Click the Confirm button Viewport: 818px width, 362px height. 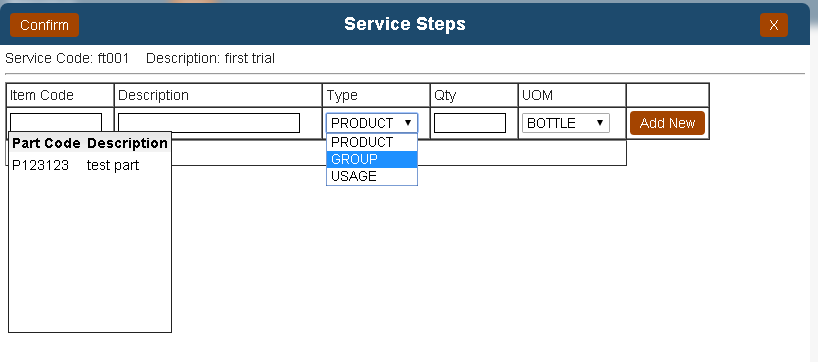click(x=44, y=25)
